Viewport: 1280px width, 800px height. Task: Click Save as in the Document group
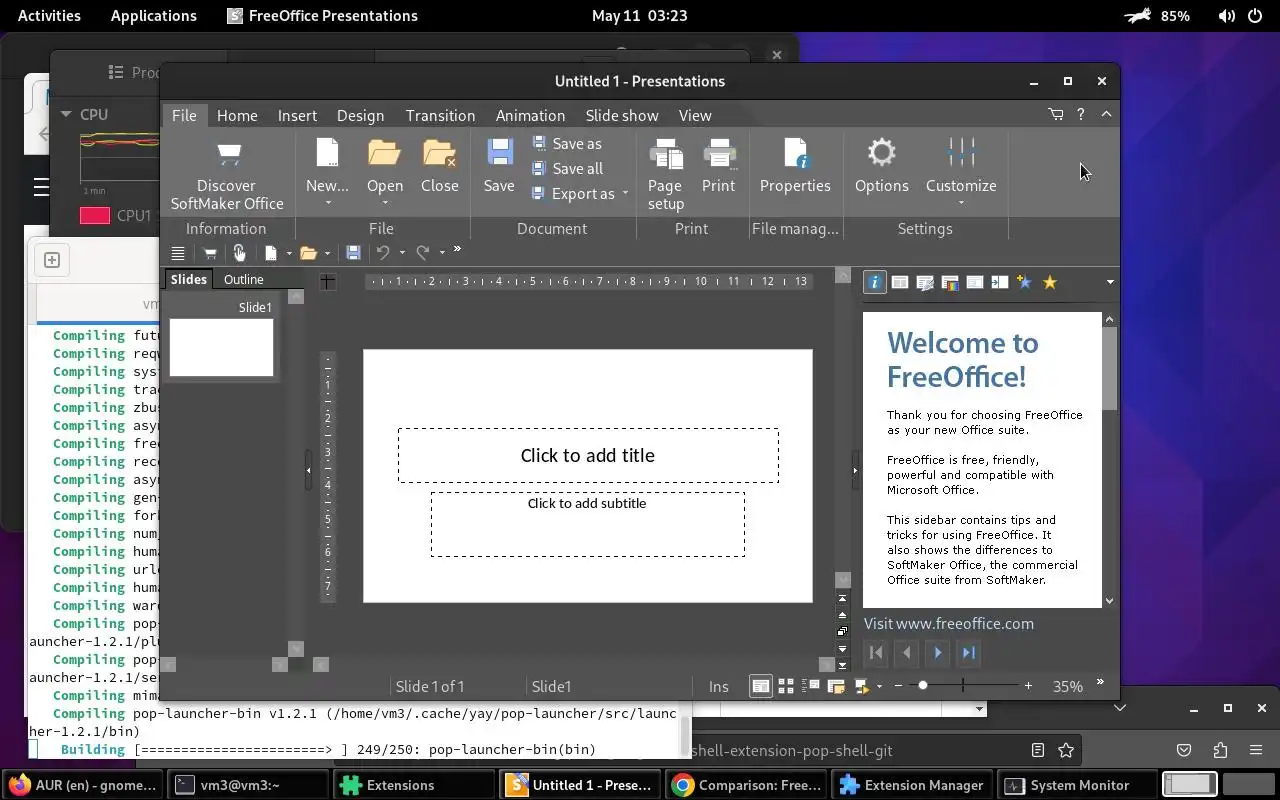pos(567,144)
